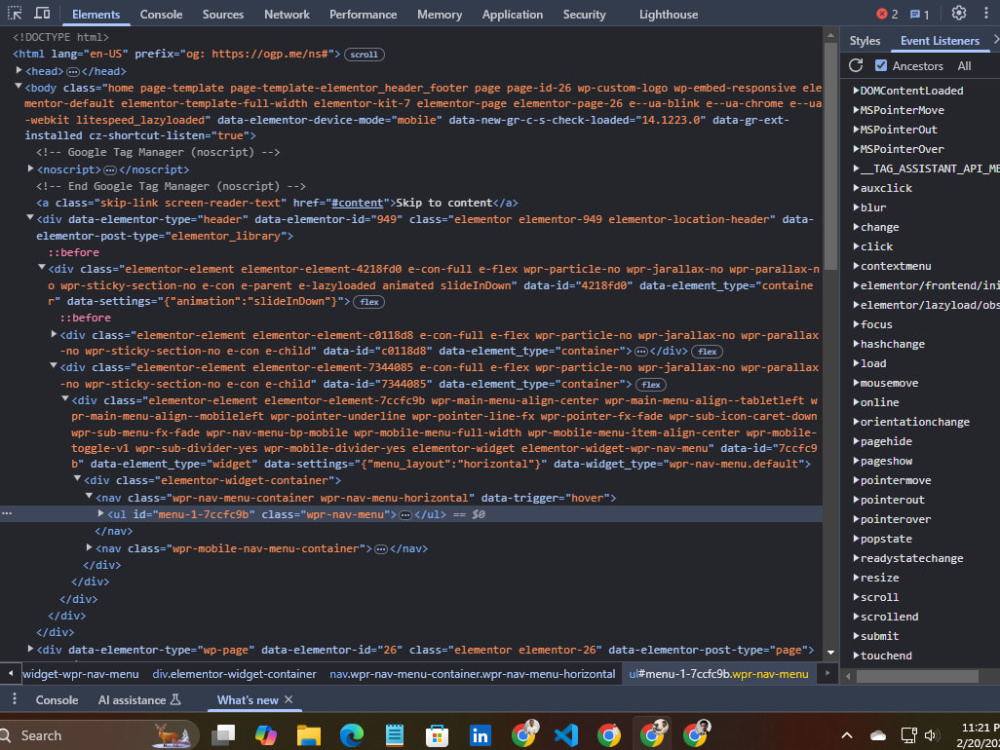
Task: Open Microsoft Store from the taskbar
Action: pos(437,735)
